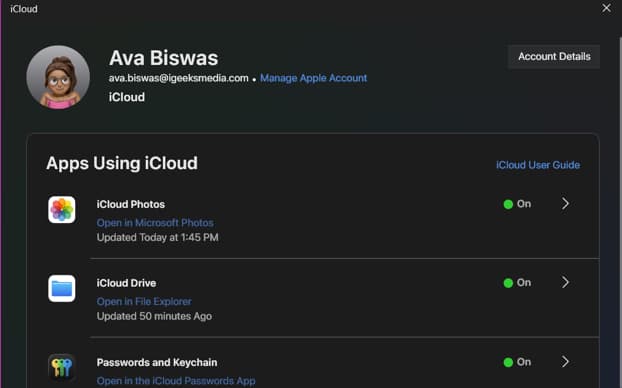Open in File Explorer link
622x388 pixels.
144,302
